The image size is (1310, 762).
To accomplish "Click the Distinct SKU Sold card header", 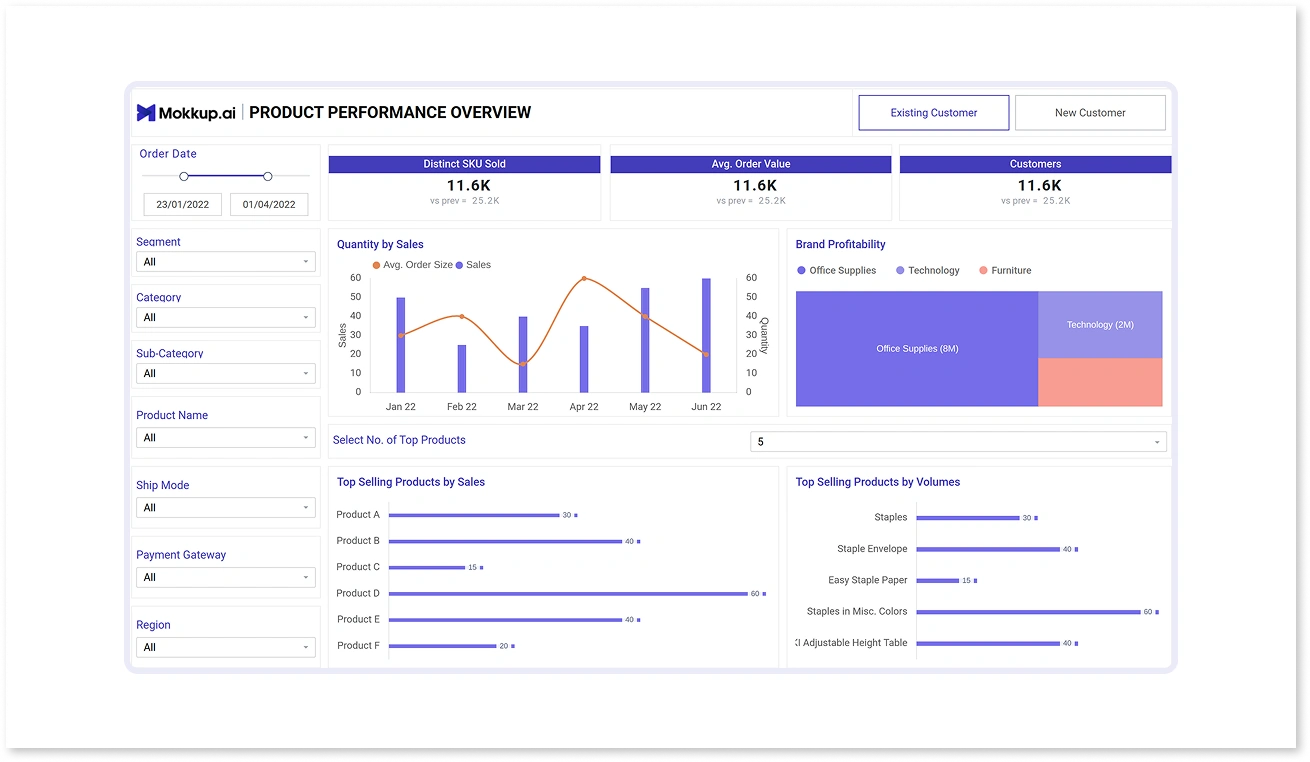I will [465, 164].
